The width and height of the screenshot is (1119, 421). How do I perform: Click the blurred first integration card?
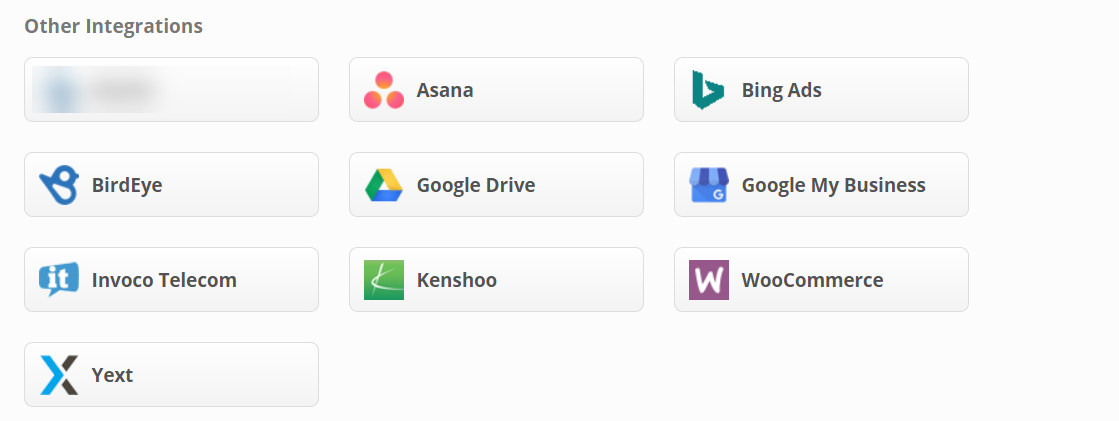[171, 90]
